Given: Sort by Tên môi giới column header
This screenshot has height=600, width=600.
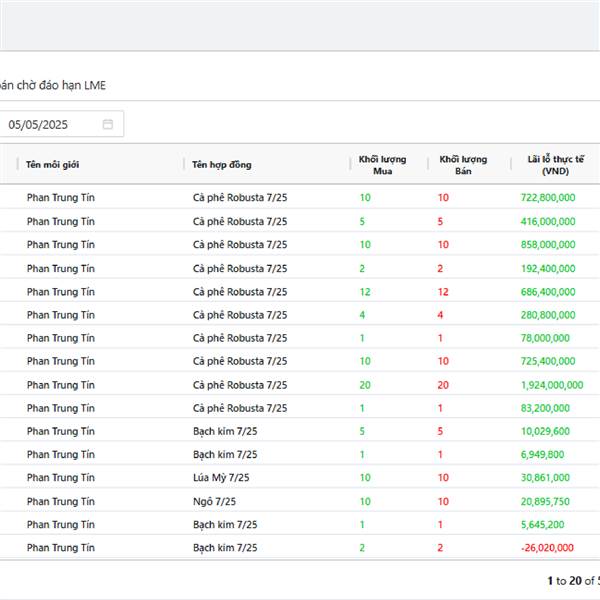Looking at the screenshot, I should [x=52, y=165].
